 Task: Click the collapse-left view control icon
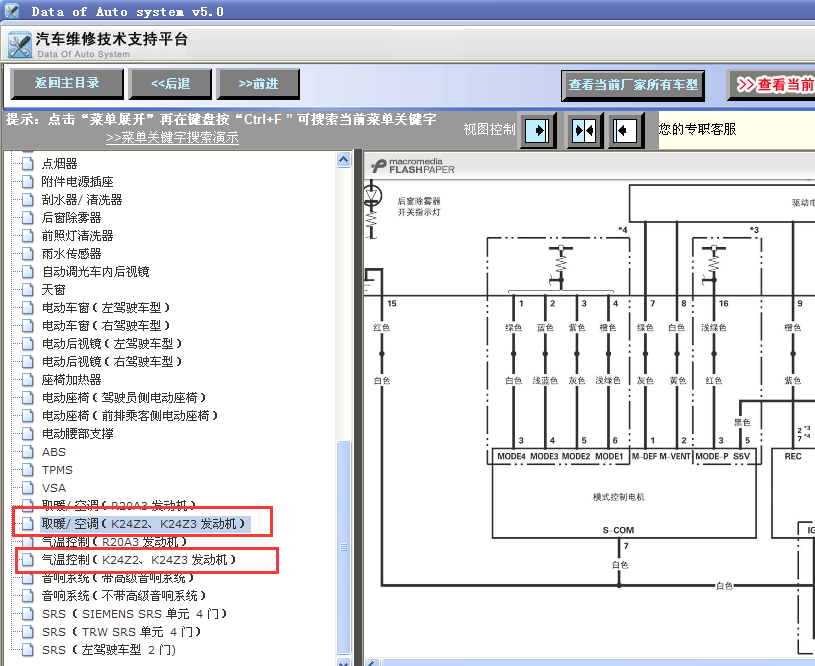click(x=625, y=130)
